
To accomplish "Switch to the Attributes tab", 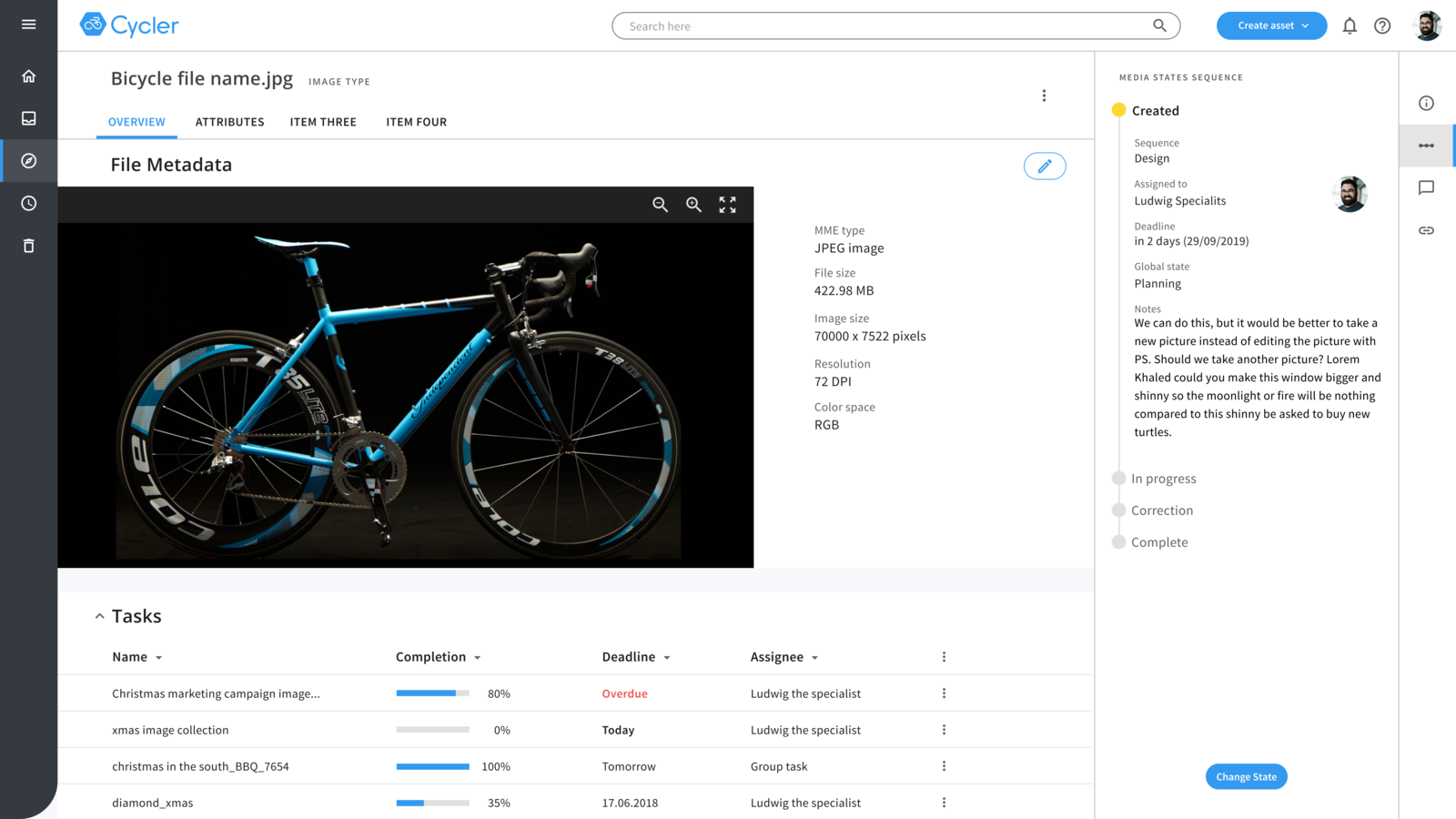I will (229, 122).
